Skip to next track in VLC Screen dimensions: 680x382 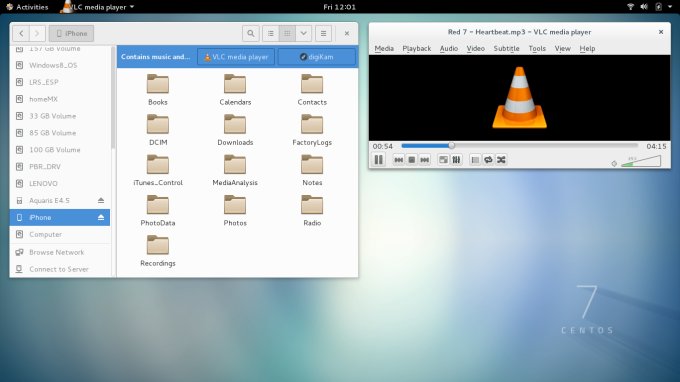(x=425, y=160)
